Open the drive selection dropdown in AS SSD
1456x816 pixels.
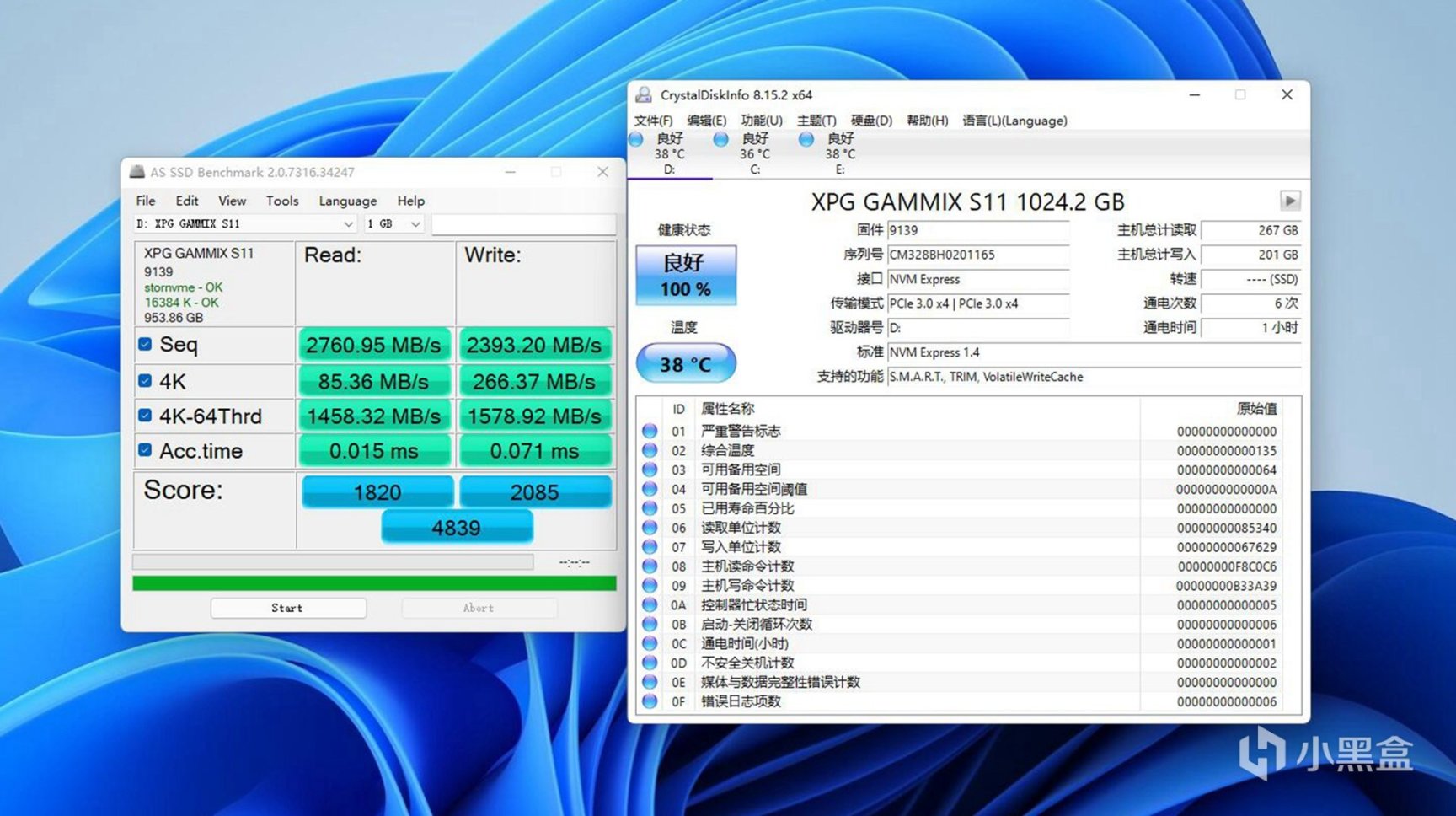[x=245, y=223]
